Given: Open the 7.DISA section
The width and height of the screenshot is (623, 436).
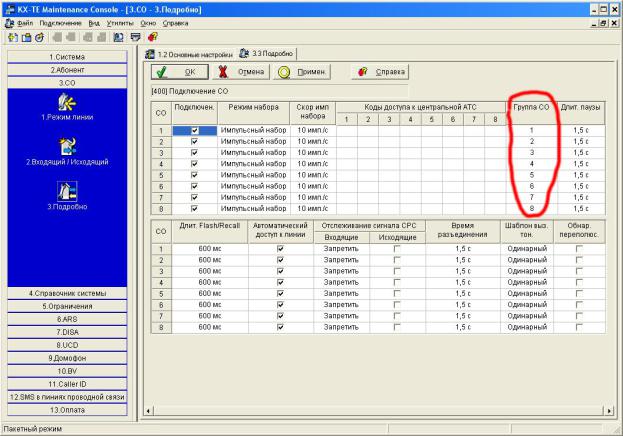Looking at the screenshot, I should pyautogui.click(x=67, y=332).
